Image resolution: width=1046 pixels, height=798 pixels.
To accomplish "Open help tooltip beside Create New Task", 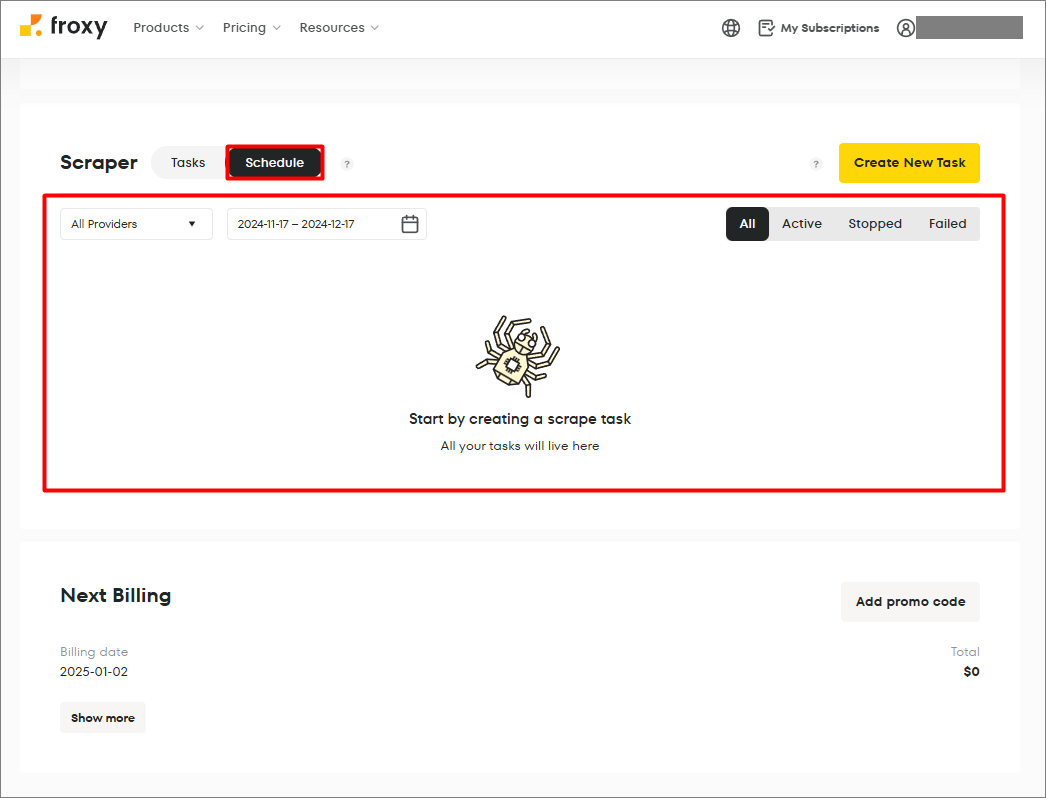I will point(815,164).
